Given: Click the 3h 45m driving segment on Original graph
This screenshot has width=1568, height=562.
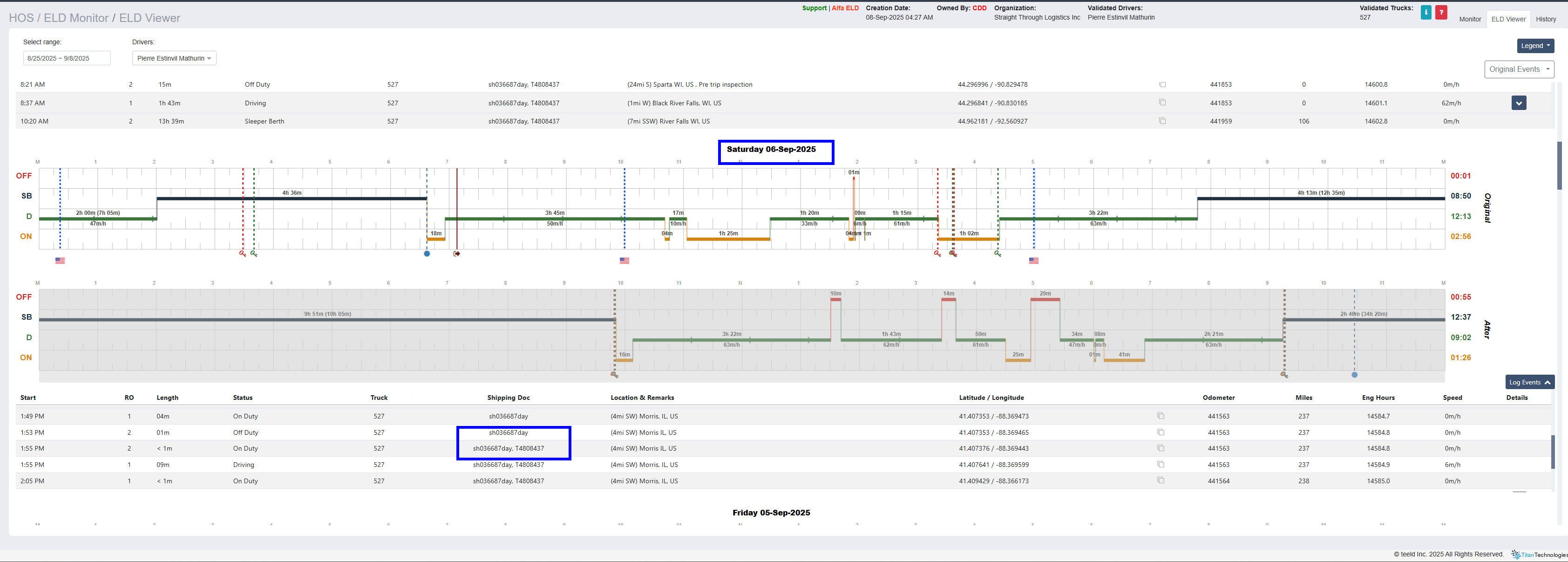Looking at the screenshot, I should click(555, 218).
